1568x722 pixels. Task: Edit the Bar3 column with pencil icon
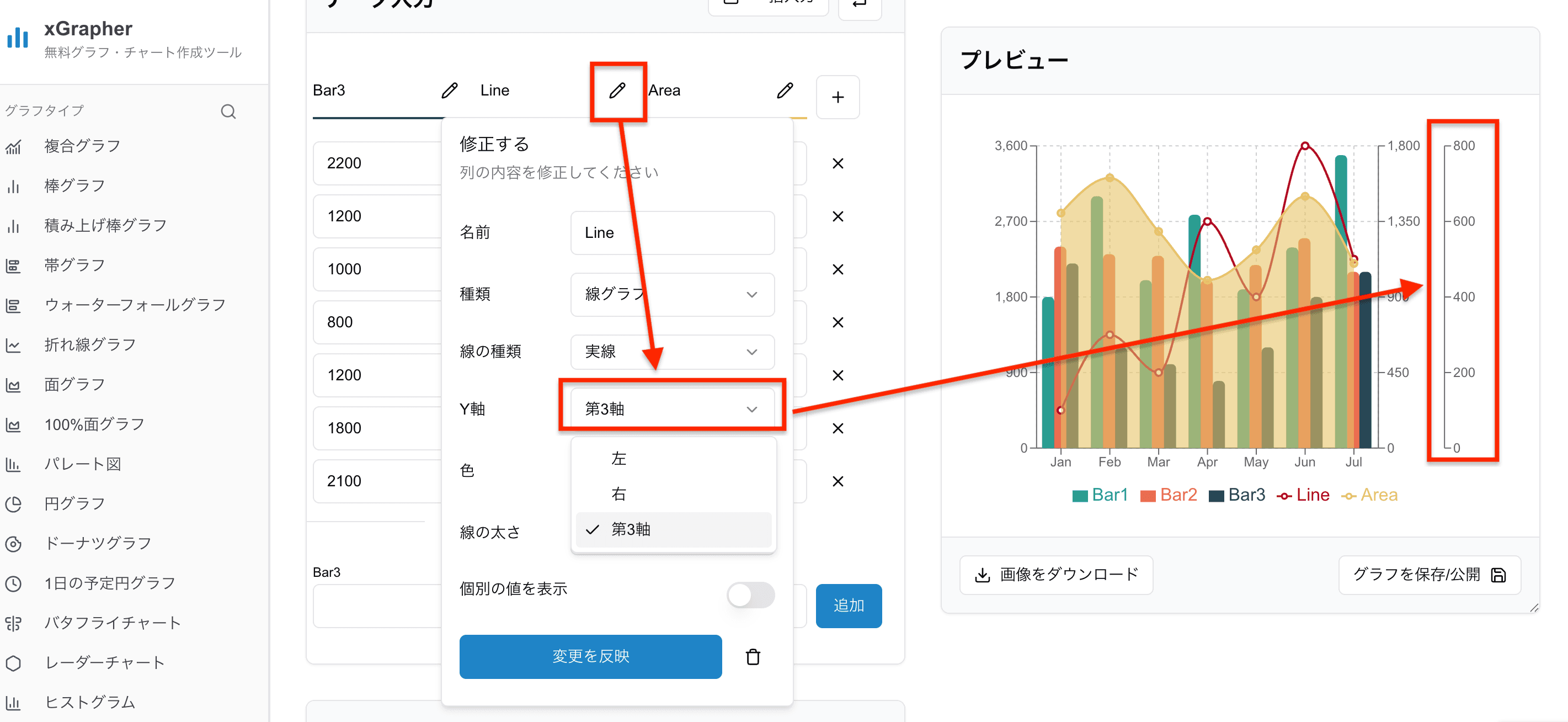coord(450,90)
